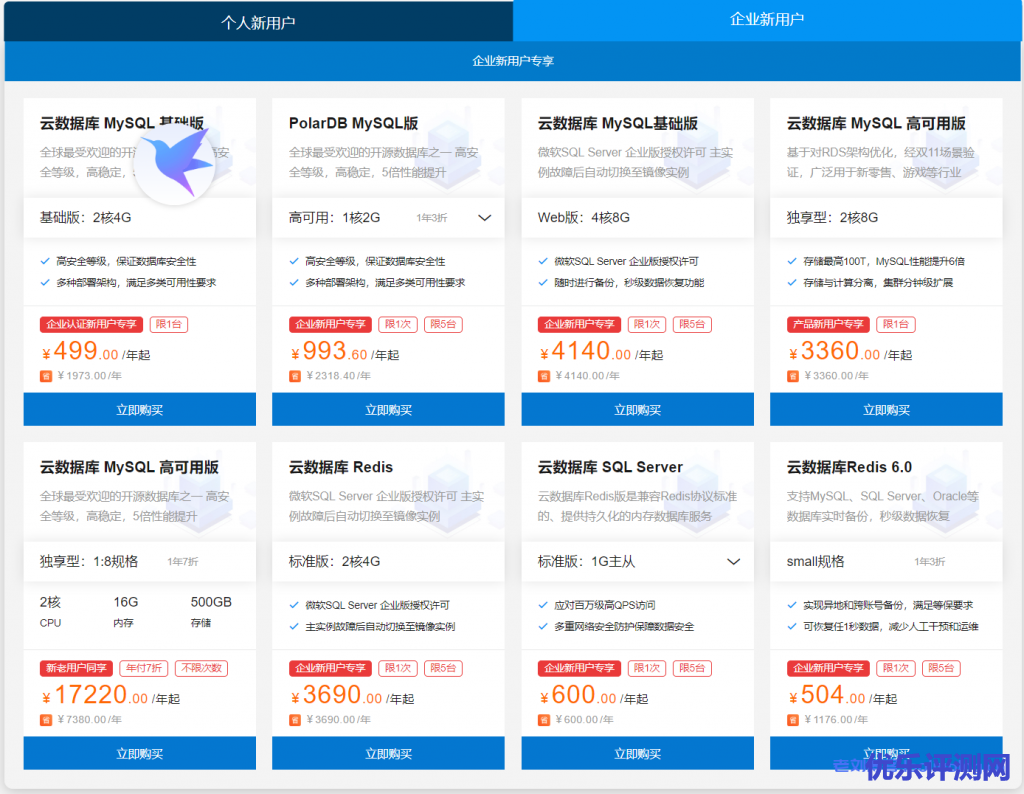Click the orange savings icon beside ¥7380.00/年
This screenshot has width=1024, height=794.
[45, 720]
